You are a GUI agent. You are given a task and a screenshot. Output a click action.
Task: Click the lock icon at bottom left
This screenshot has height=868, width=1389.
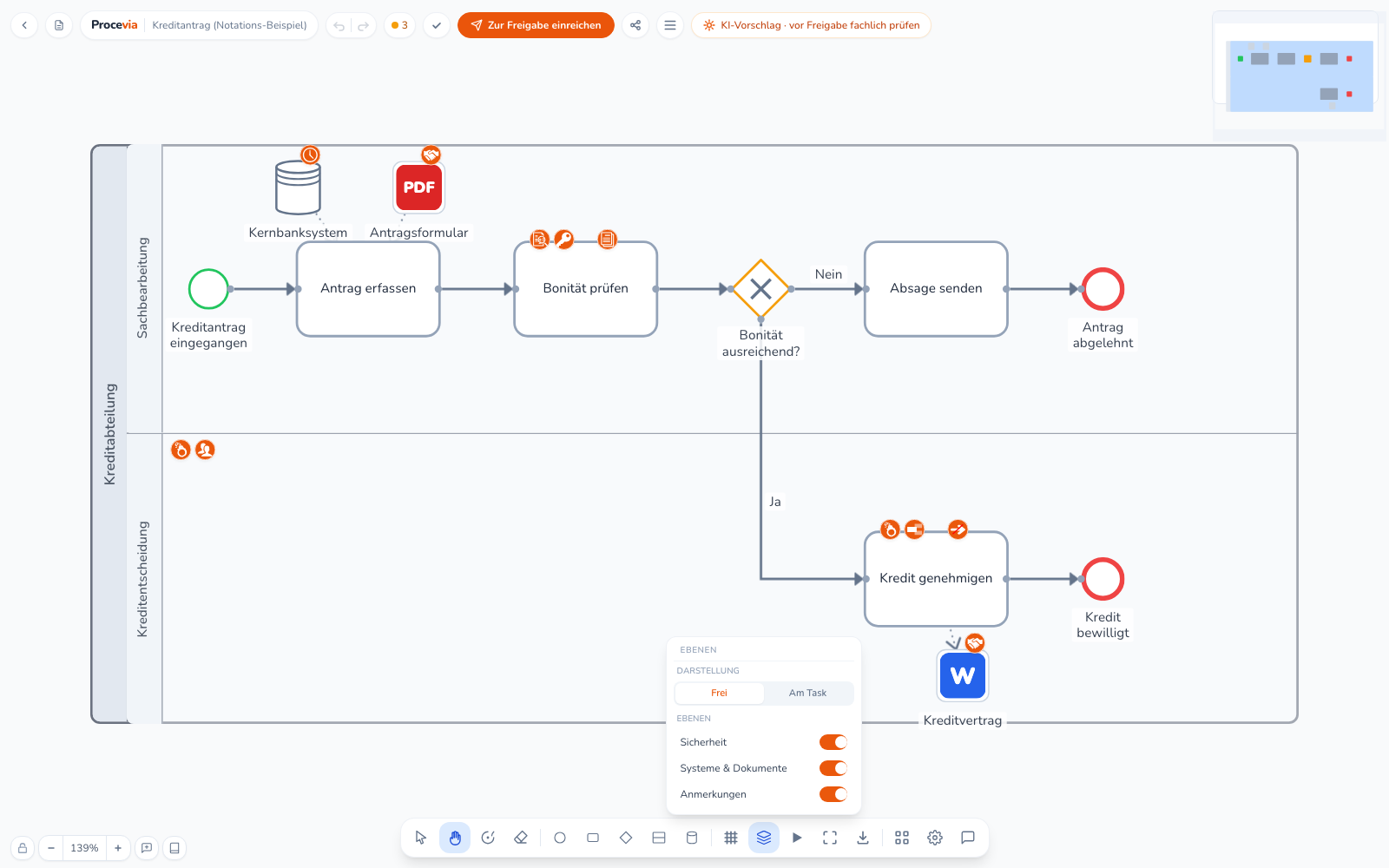(23, 848)
